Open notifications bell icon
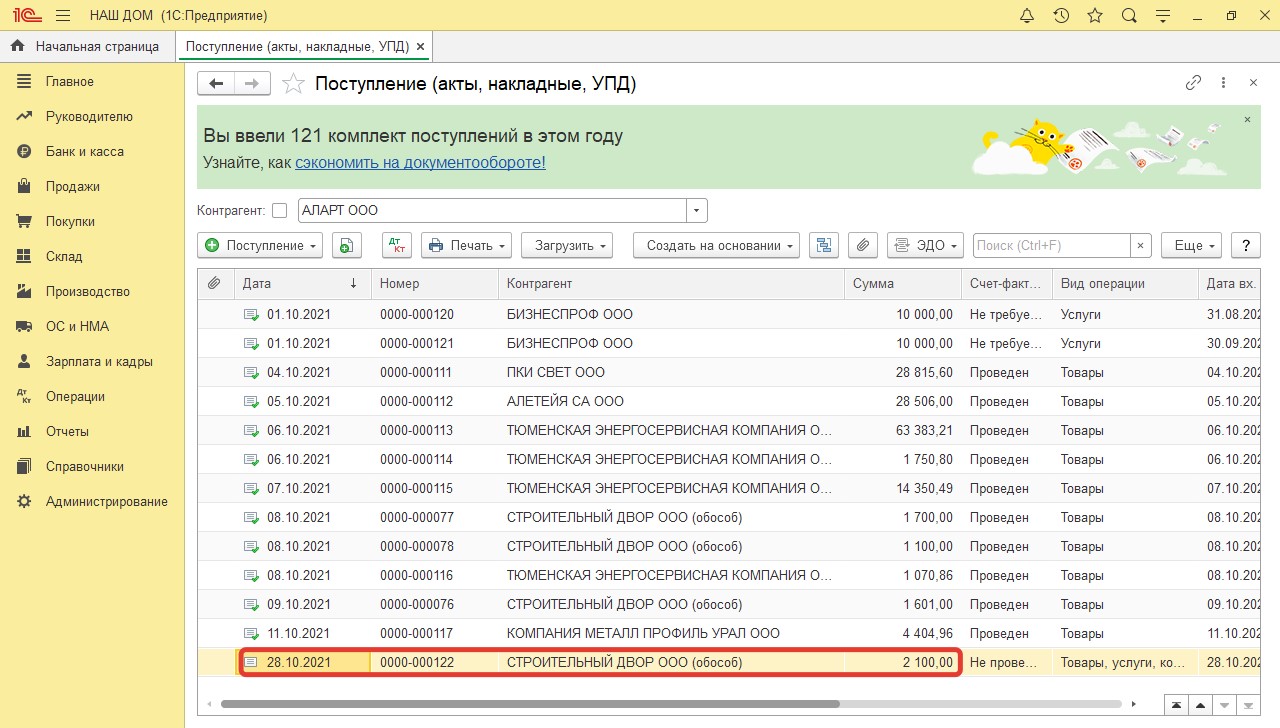This screenshot has width=1280, height=728. 1027,16
